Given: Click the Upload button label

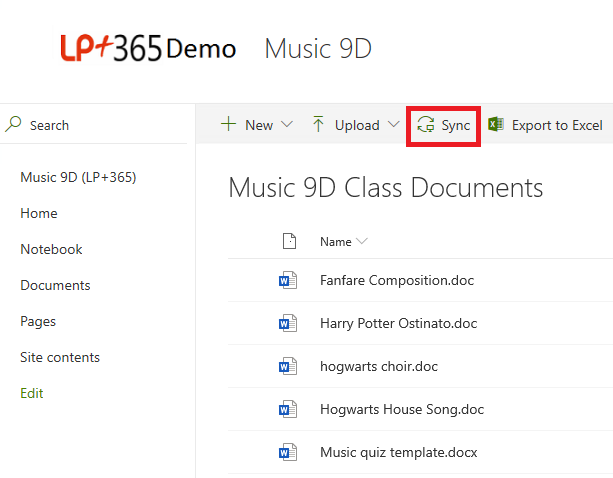Looking at the screenshot, I should 357,125.
